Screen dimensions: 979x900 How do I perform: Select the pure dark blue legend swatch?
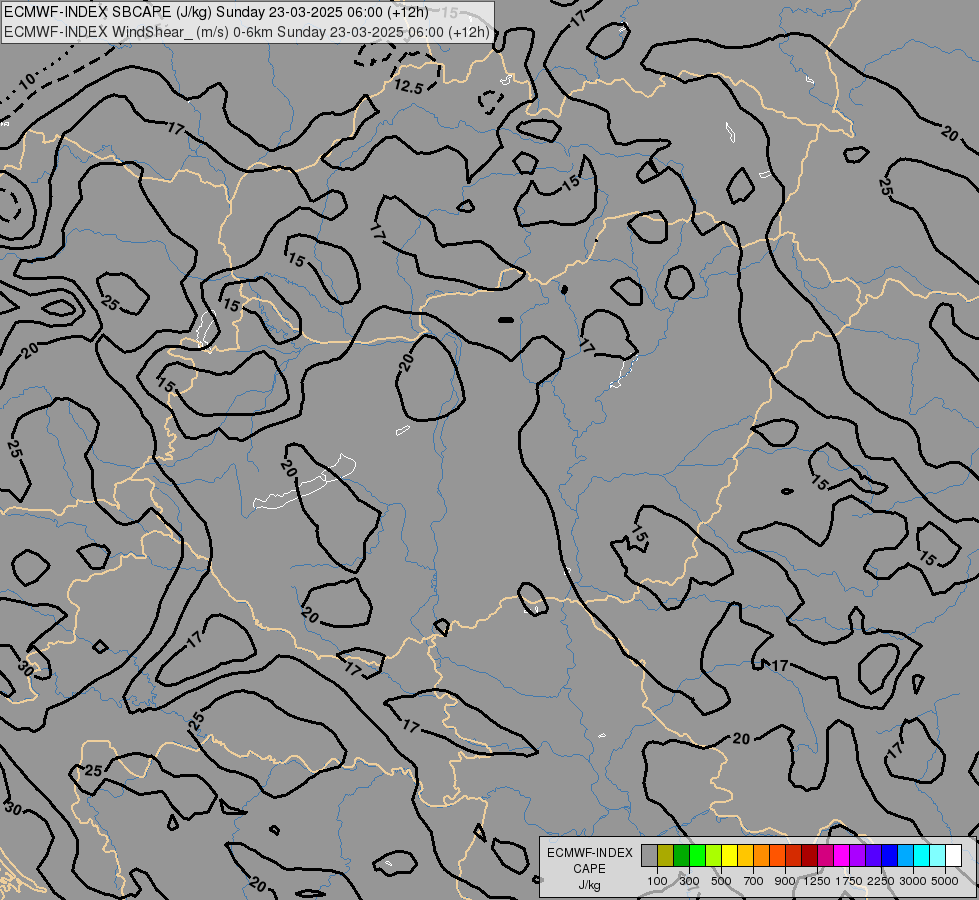889,856
